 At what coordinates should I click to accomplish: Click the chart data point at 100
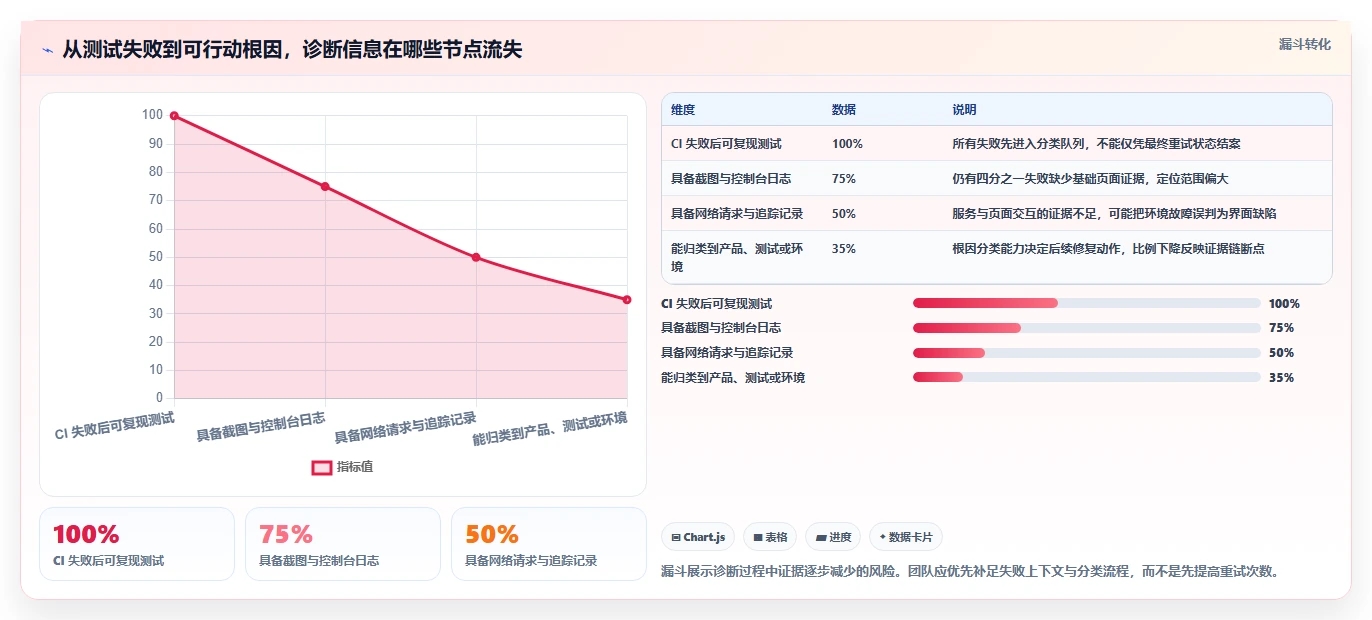pos(174,116)
